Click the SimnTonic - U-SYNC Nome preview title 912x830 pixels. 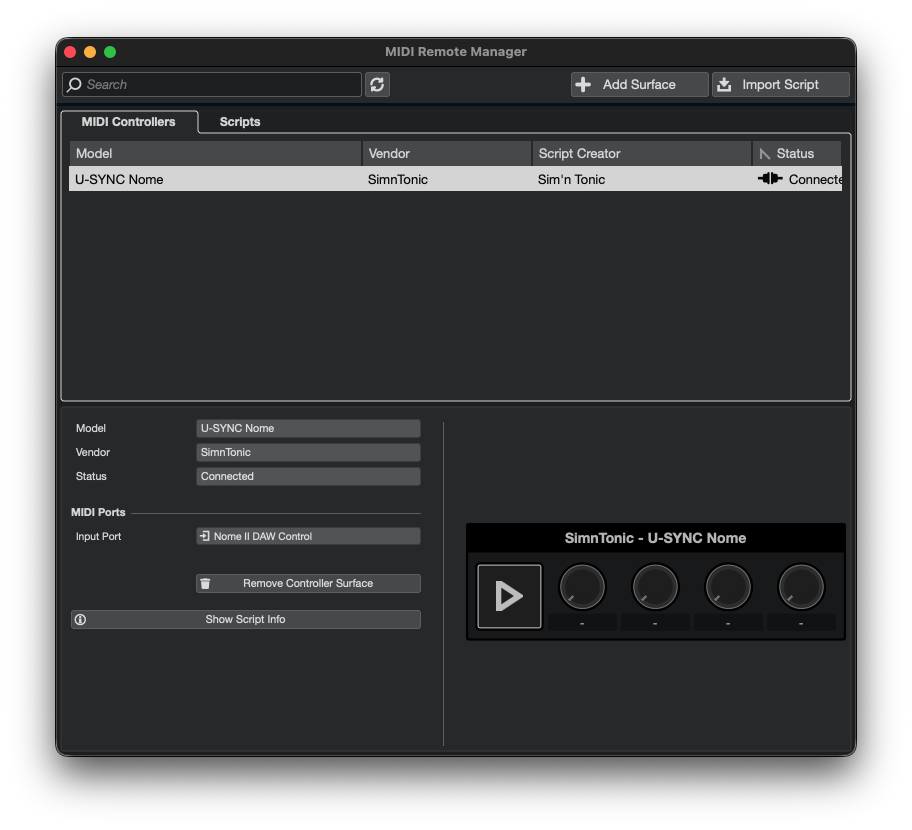(656, 538)
